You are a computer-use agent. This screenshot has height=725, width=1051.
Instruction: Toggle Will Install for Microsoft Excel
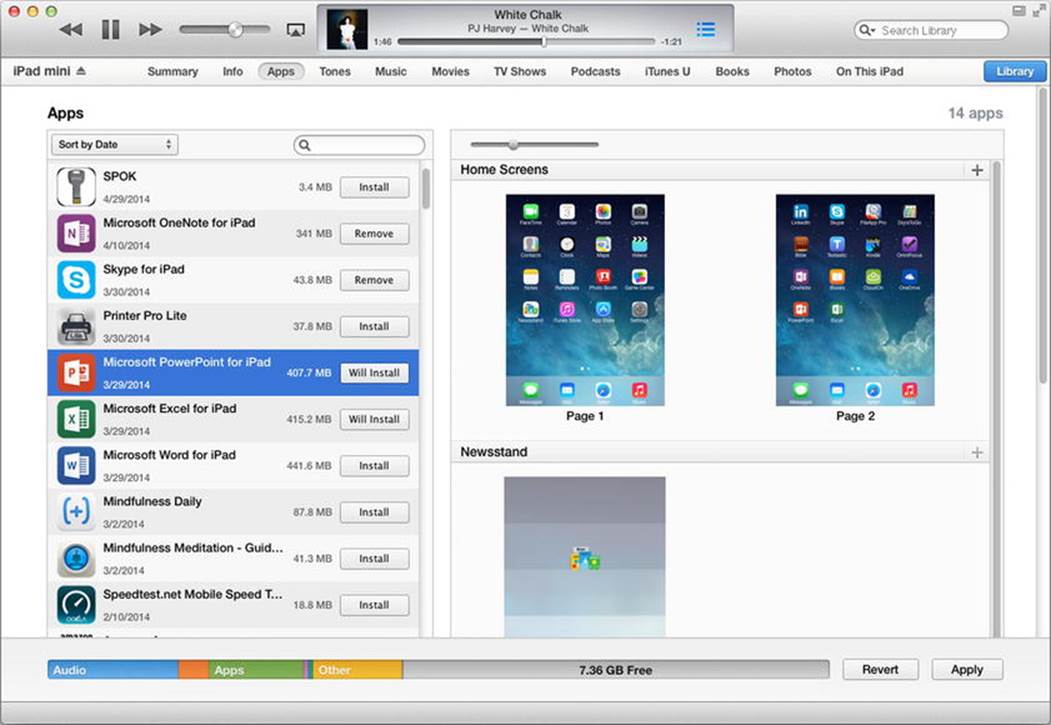(x=374, y=419)
